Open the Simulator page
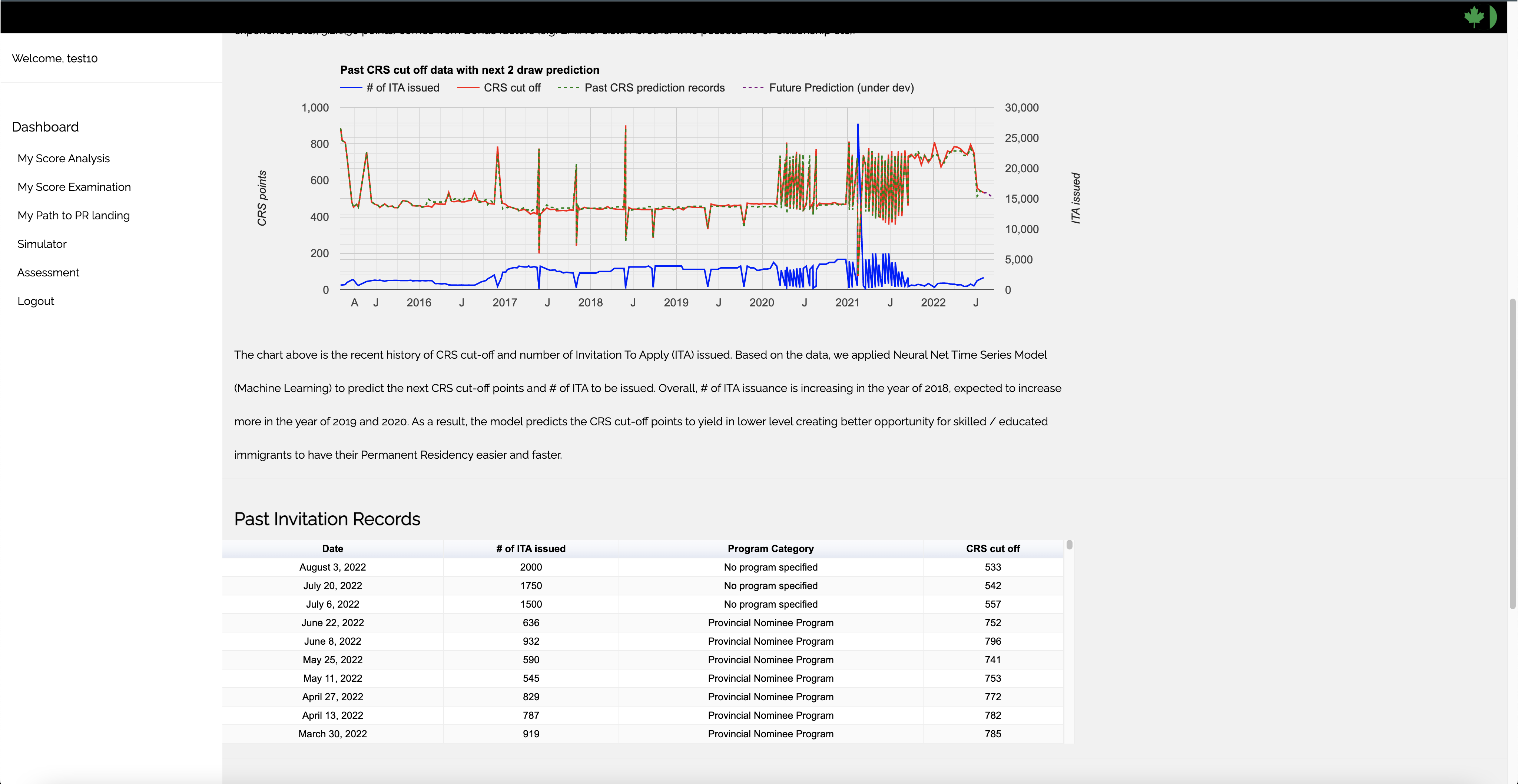Screen dimensions: 1518x784 42,244
